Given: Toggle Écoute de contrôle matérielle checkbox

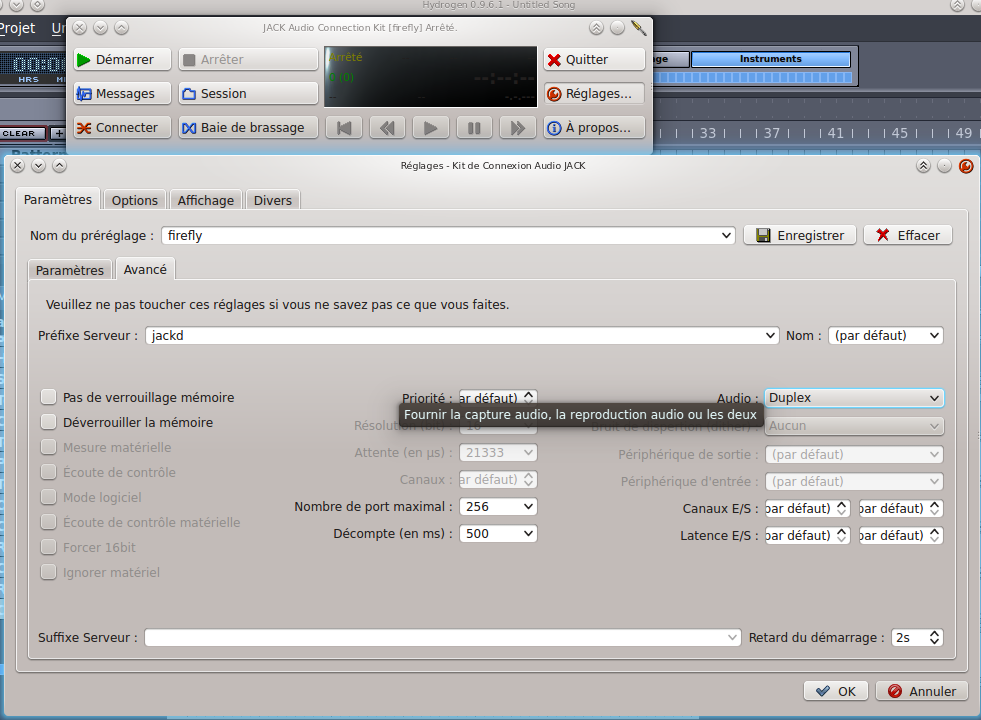Looking at the screenshot, I should pos(48,522).
